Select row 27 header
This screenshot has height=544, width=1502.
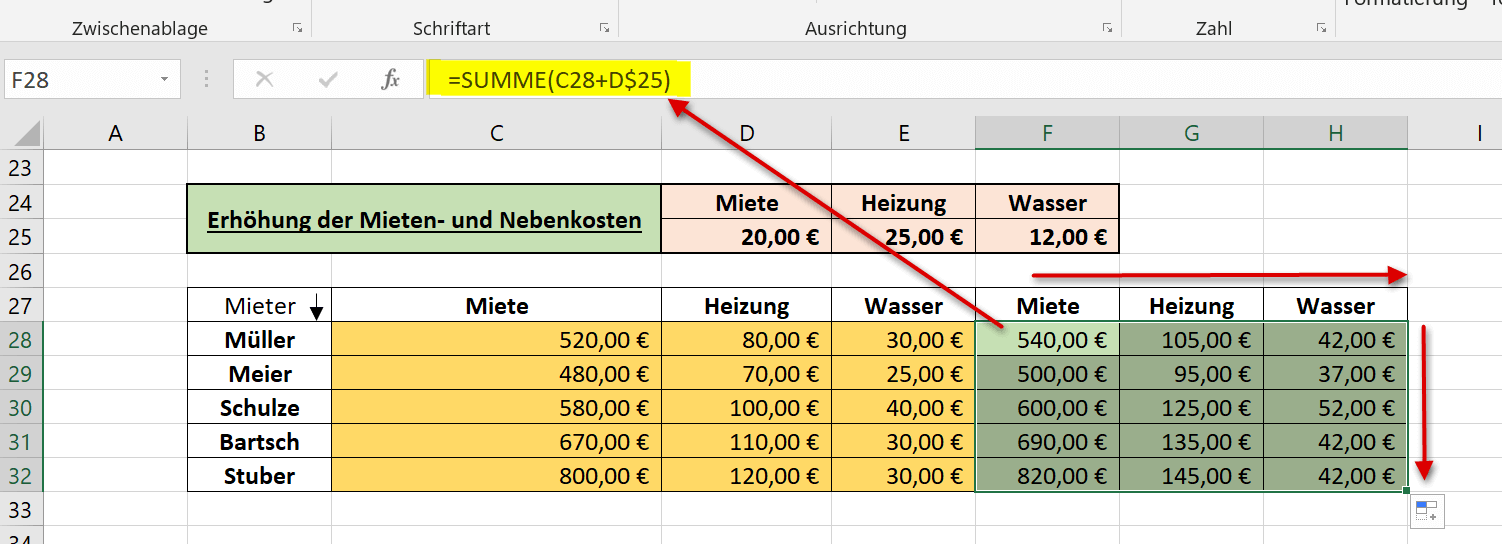tap(21, 305)
